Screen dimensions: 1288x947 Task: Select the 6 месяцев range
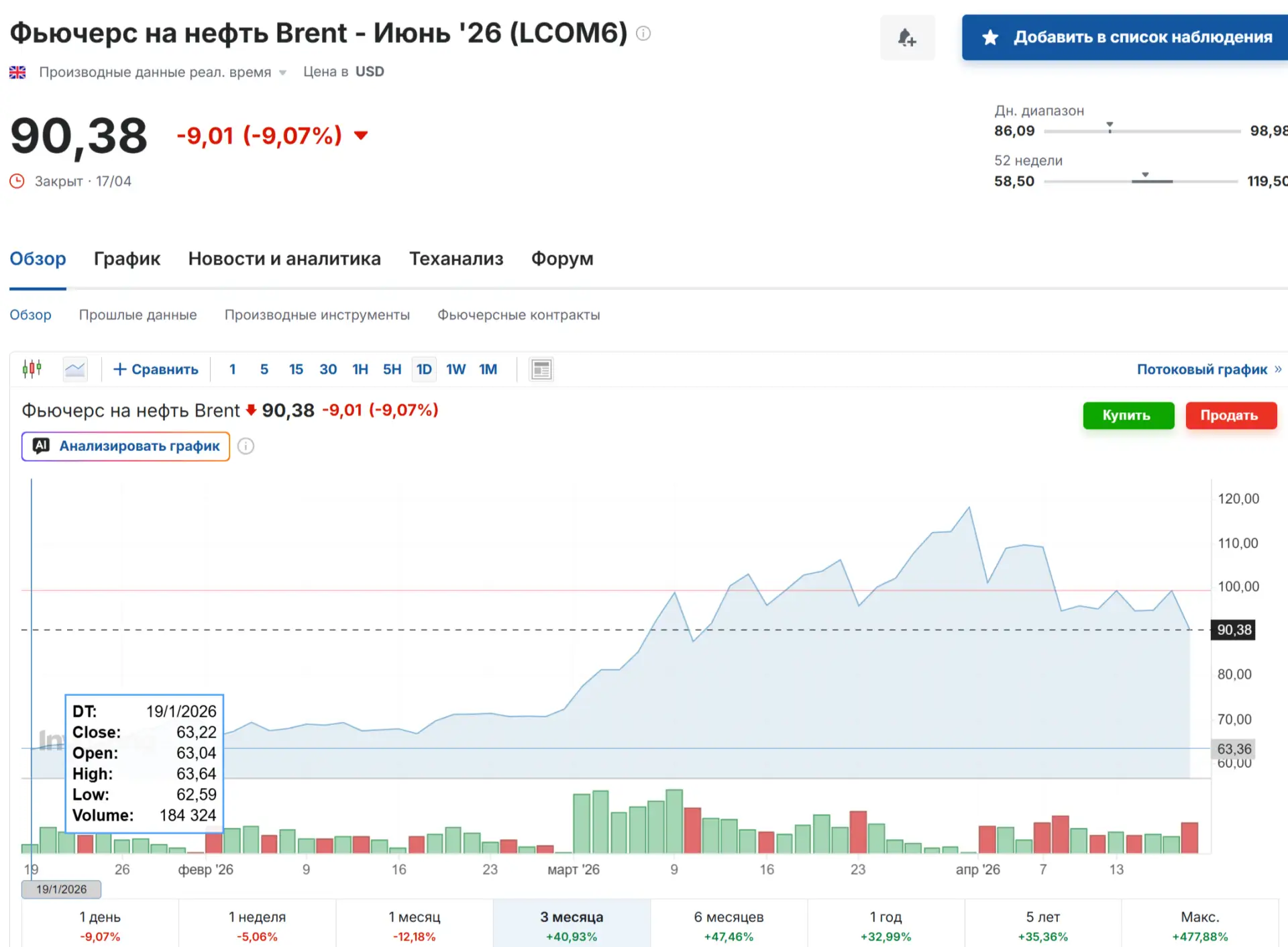729,926
